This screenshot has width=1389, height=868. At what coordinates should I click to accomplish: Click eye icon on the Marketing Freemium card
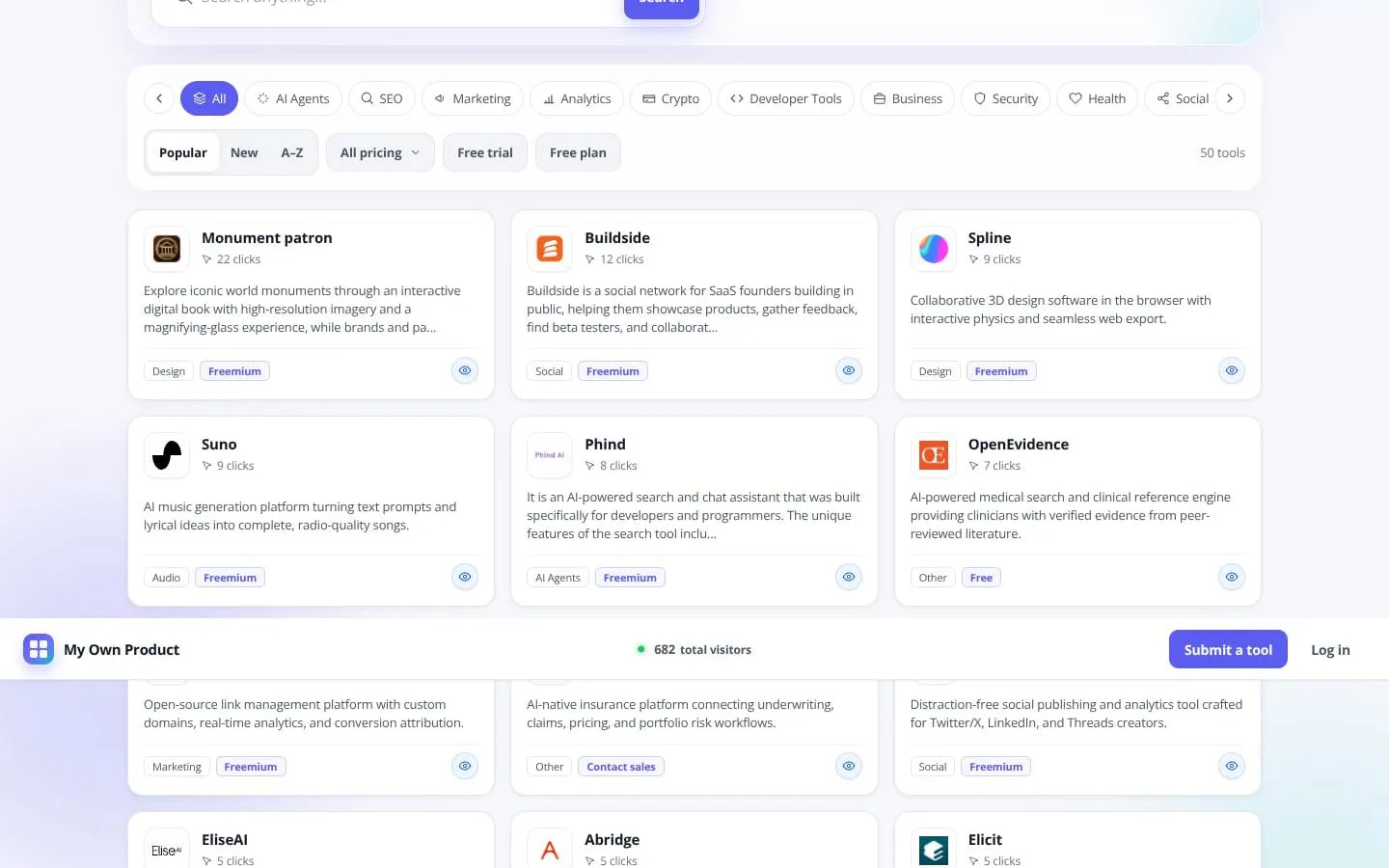click(x=465, y=766)
